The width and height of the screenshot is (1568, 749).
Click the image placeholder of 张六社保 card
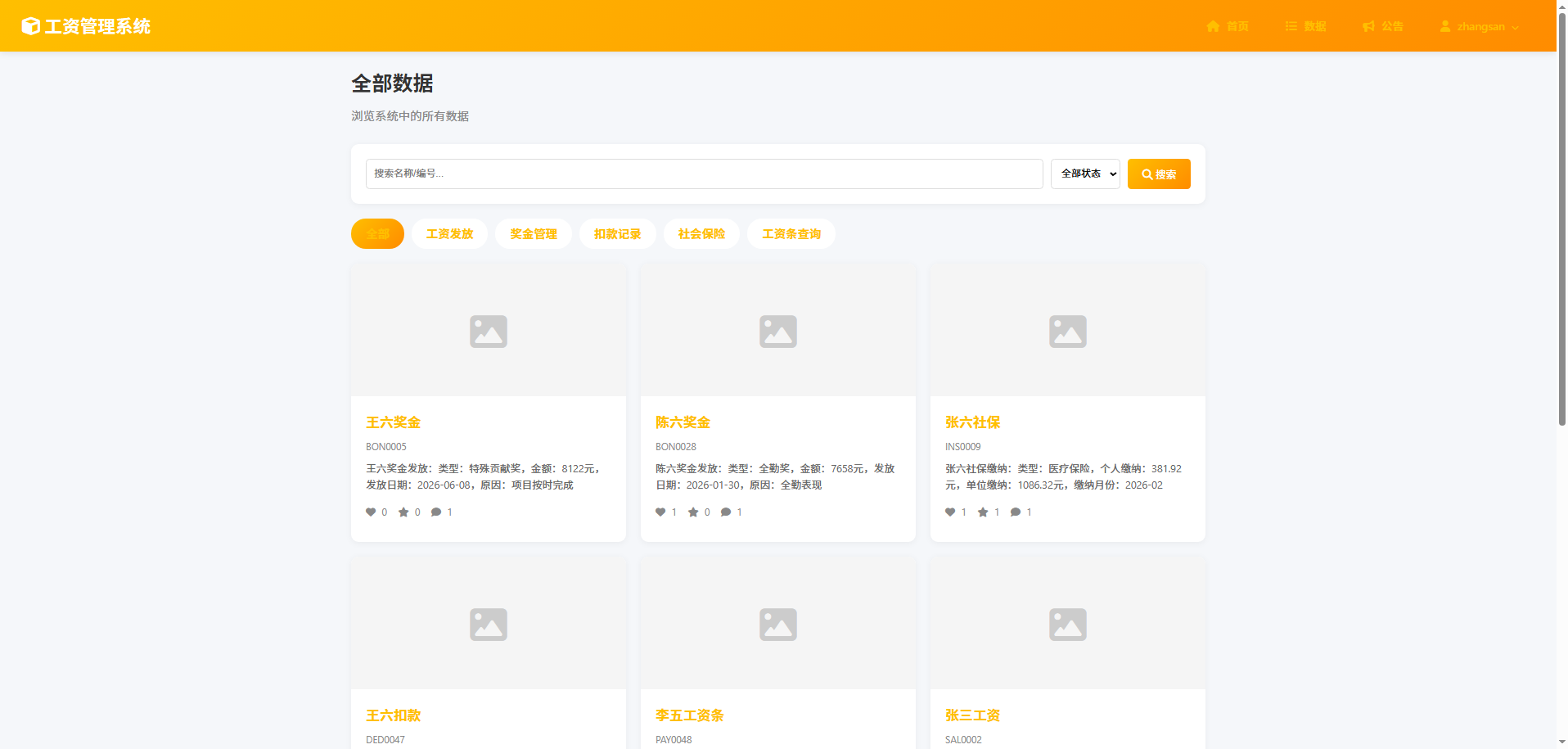[1068, 331]
